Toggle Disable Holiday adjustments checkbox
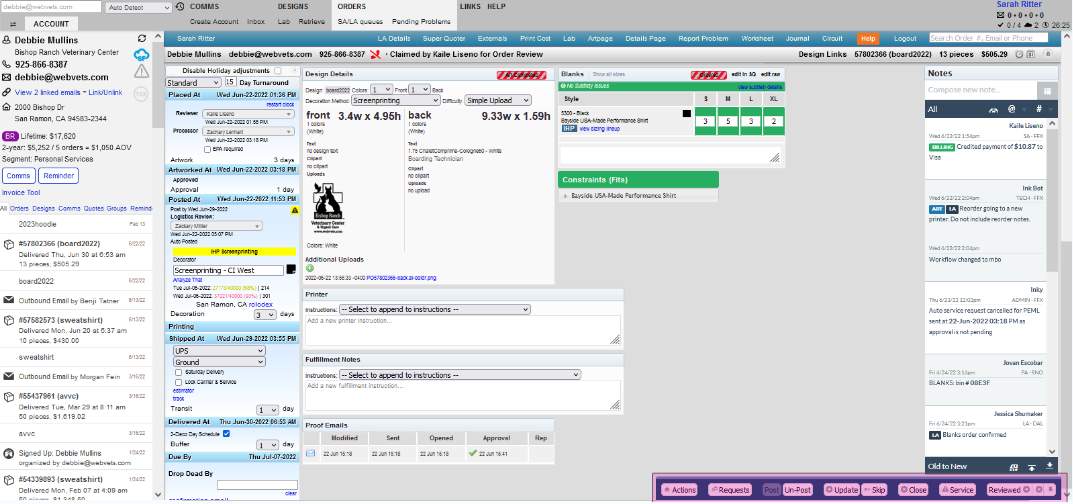The height and width of the screenshot is (504, 1073). (277, 71)
